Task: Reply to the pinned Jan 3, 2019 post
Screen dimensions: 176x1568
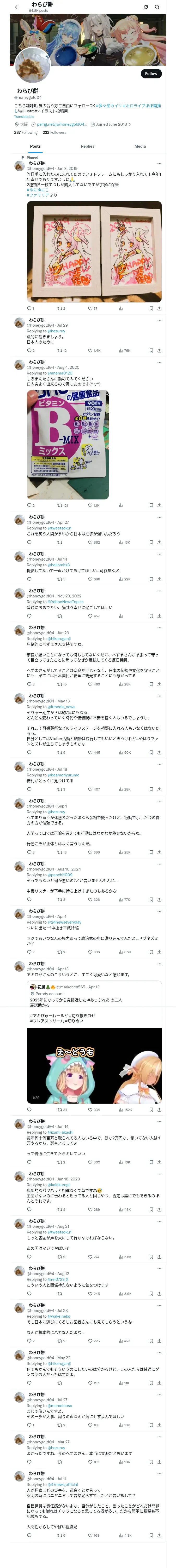Action: [x=29, y=308]
